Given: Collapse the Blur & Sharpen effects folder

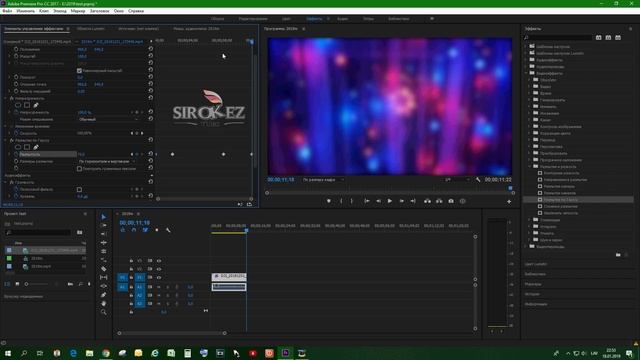Looking at the screenshot, I should pos(530,167).
